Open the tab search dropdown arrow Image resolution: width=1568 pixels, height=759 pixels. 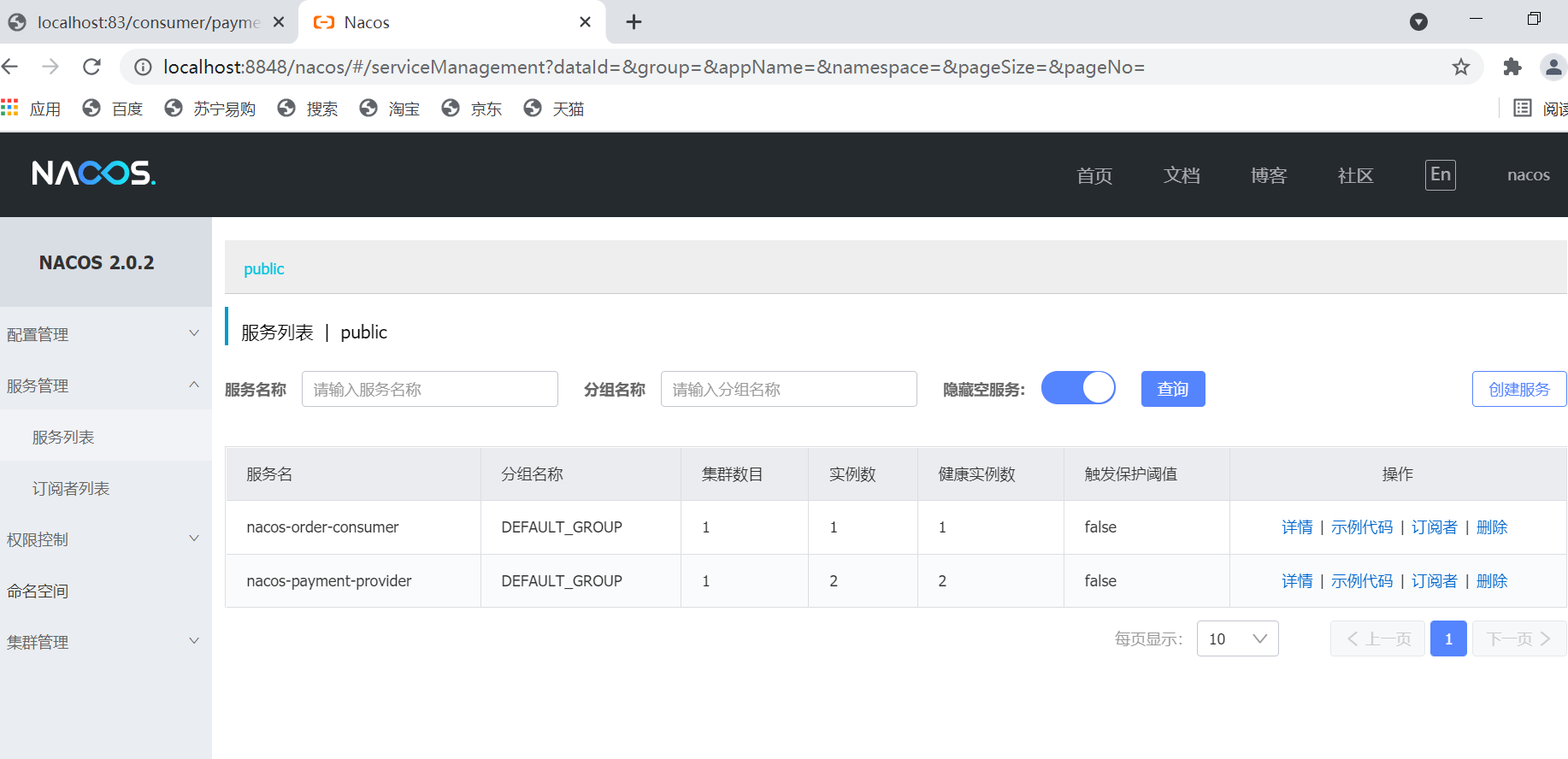[x=1418, y=22]
